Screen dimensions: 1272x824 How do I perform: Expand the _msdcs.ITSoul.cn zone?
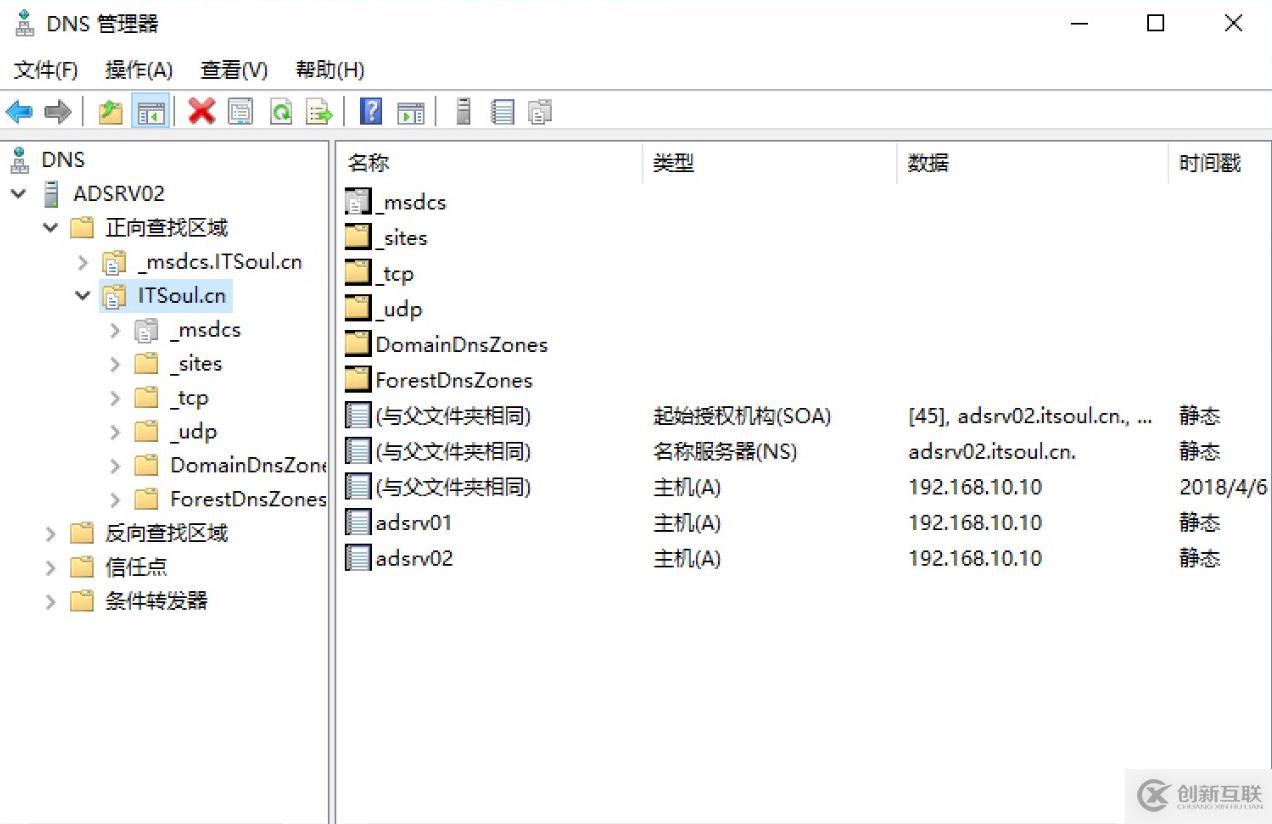coord(83,263)
